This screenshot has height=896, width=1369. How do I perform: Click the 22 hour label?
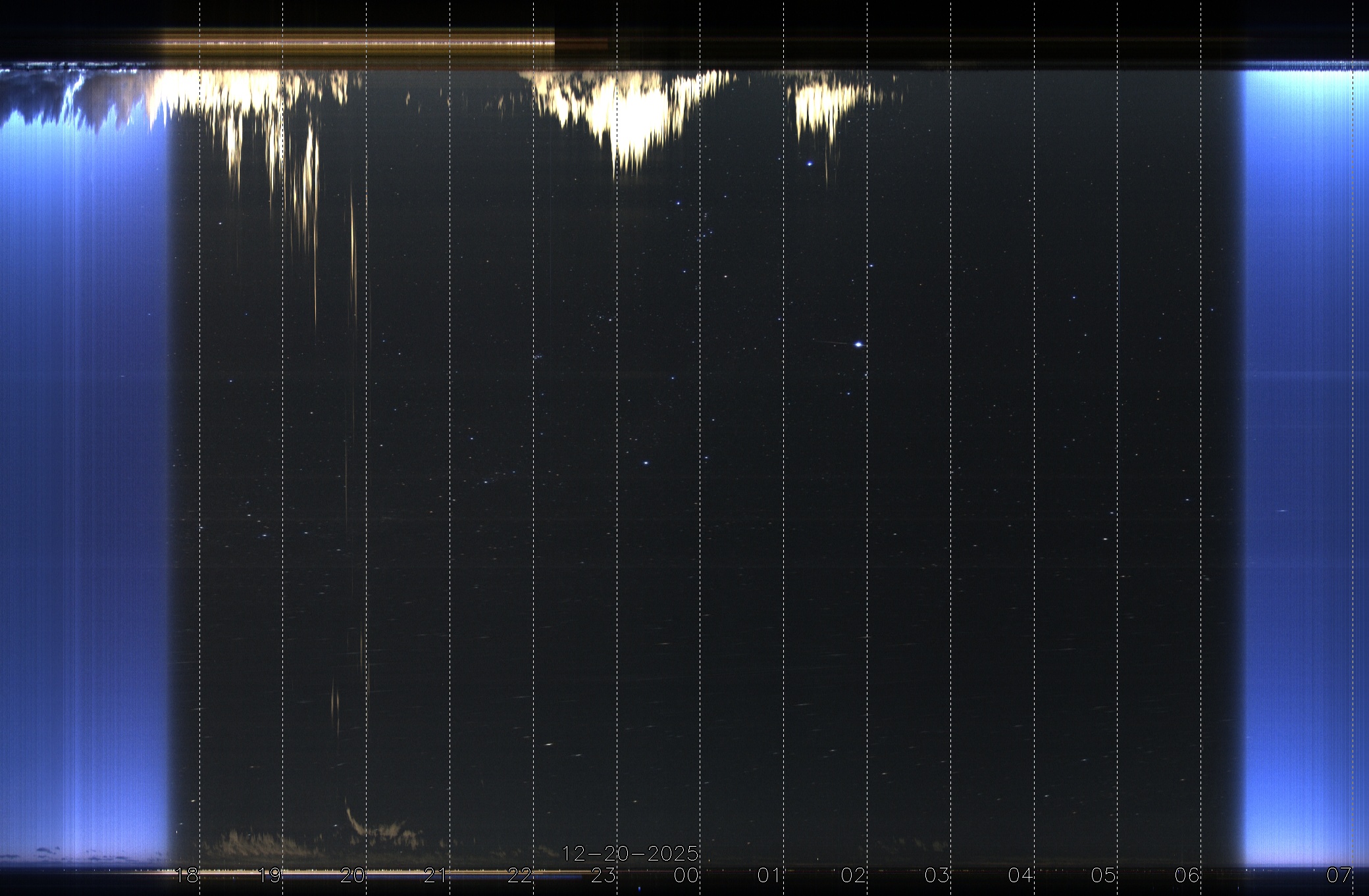pyautogui.click(x=520, y=875)
